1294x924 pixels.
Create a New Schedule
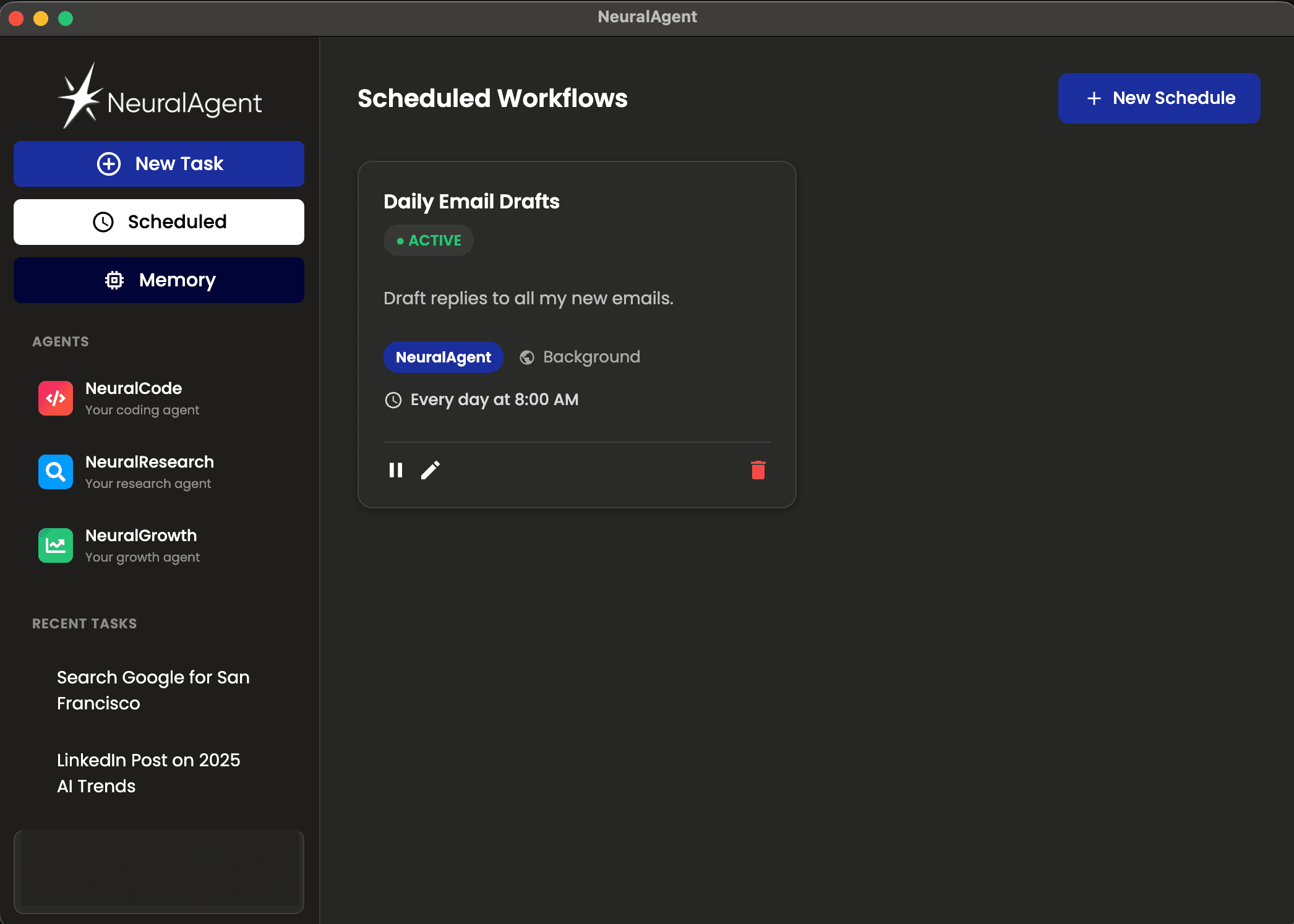click(1158, 98)
